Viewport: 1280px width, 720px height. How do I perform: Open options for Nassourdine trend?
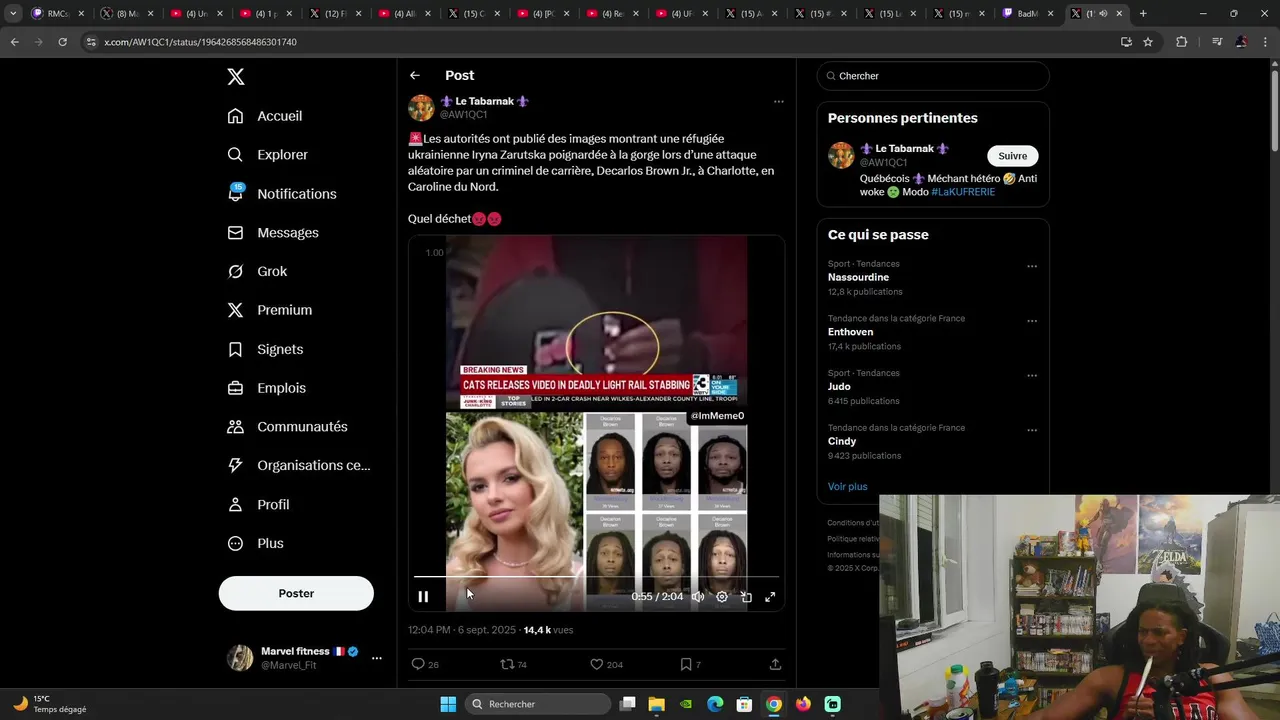click(1032, 267)
